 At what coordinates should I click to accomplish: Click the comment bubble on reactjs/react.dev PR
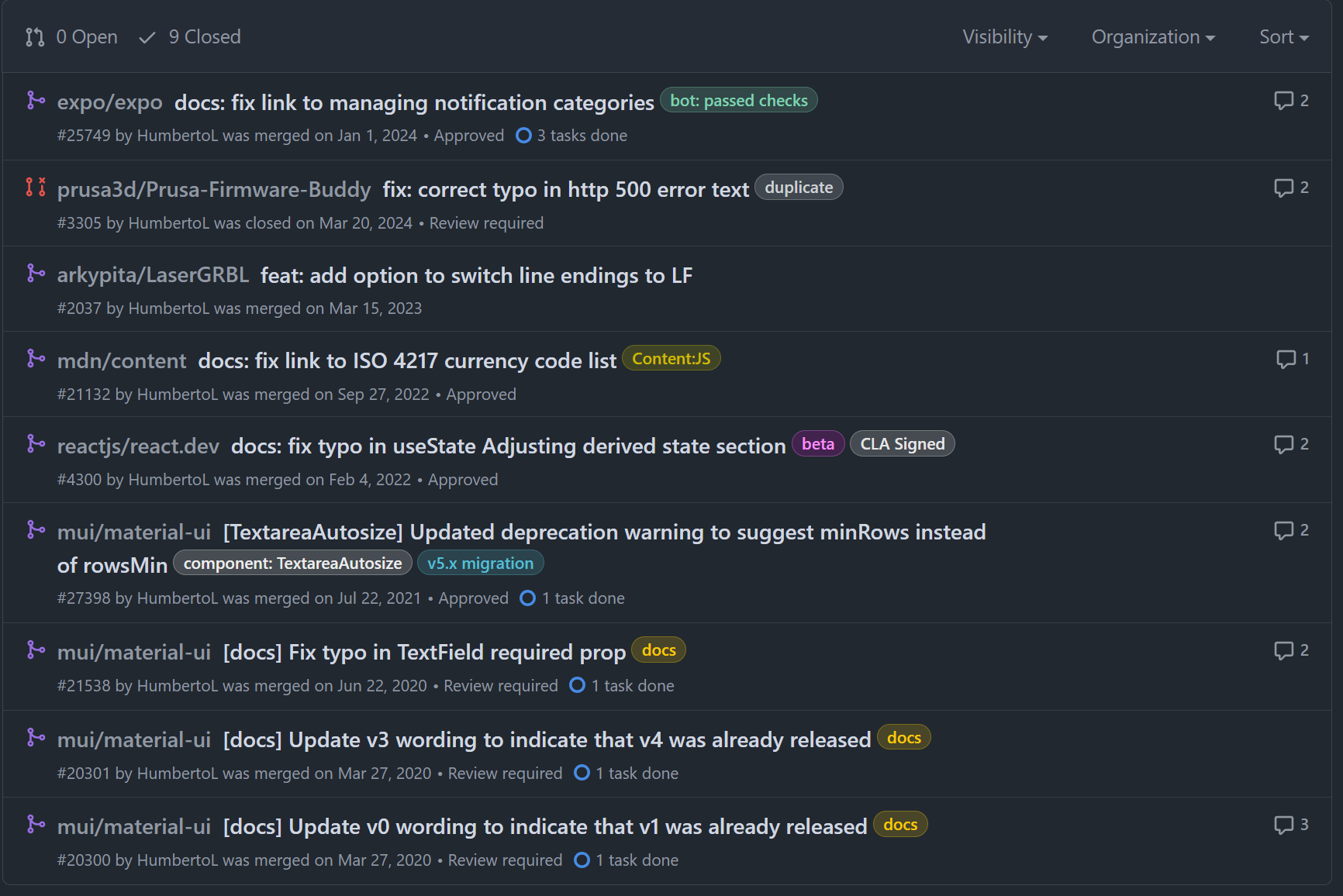(1284, 445)
